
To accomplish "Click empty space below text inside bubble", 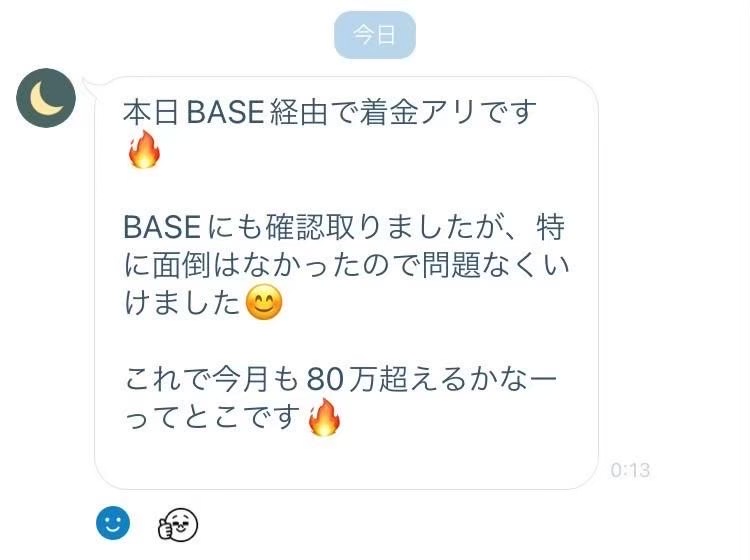I will tap(346, 461).
